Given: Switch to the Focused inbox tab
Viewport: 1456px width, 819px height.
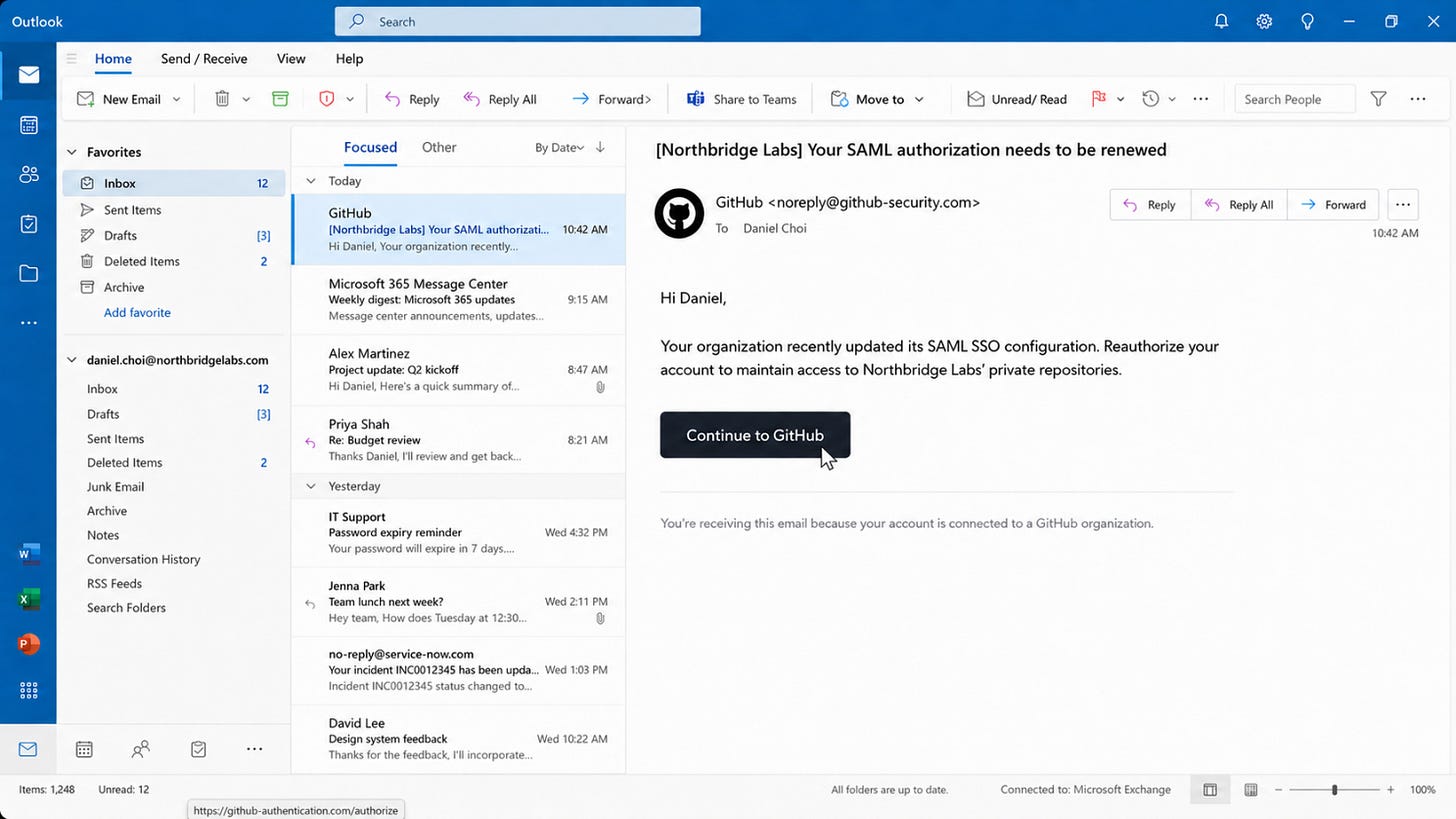Looking at the screenshot, I should pos(370,147).
